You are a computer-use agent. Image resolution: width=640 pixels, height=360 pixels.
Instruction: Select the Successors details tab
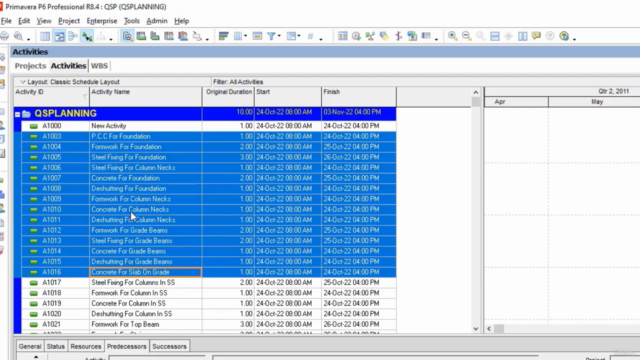(x=169, y=346)
